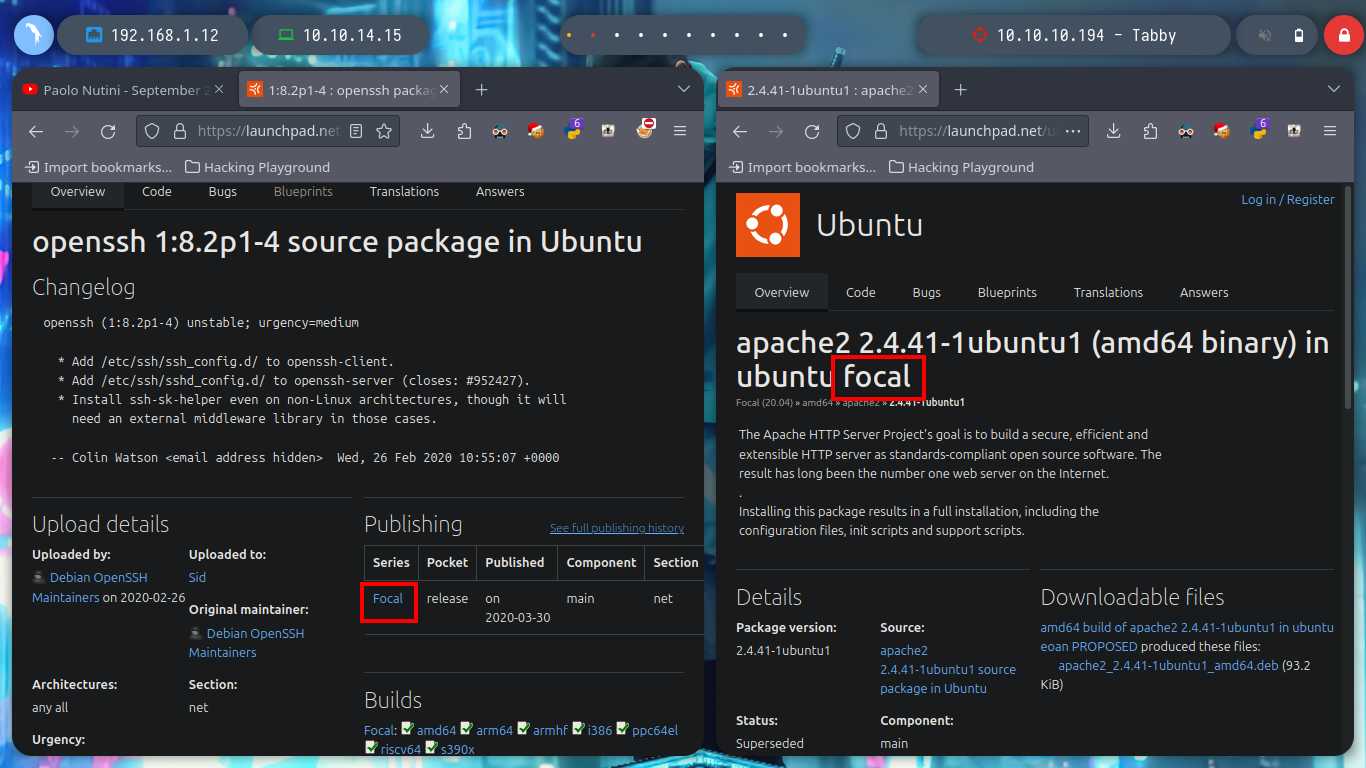Screen dimensions: 1366x768
Task: Click the Python extension icon in right window
Action: pyautogui.click(x=1258, y=129)
